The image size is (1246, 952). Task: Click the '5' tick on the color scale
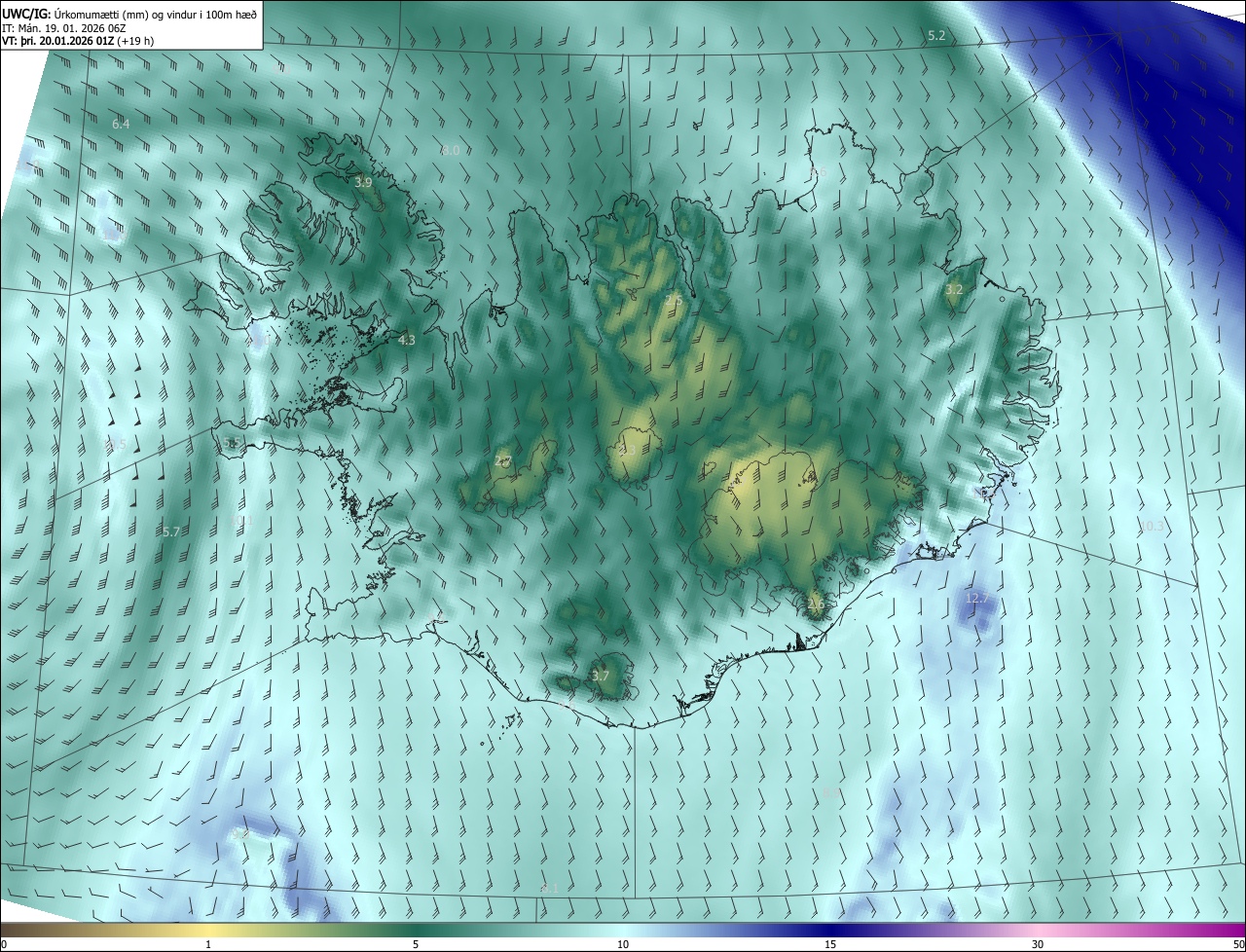tap(416, 944)
